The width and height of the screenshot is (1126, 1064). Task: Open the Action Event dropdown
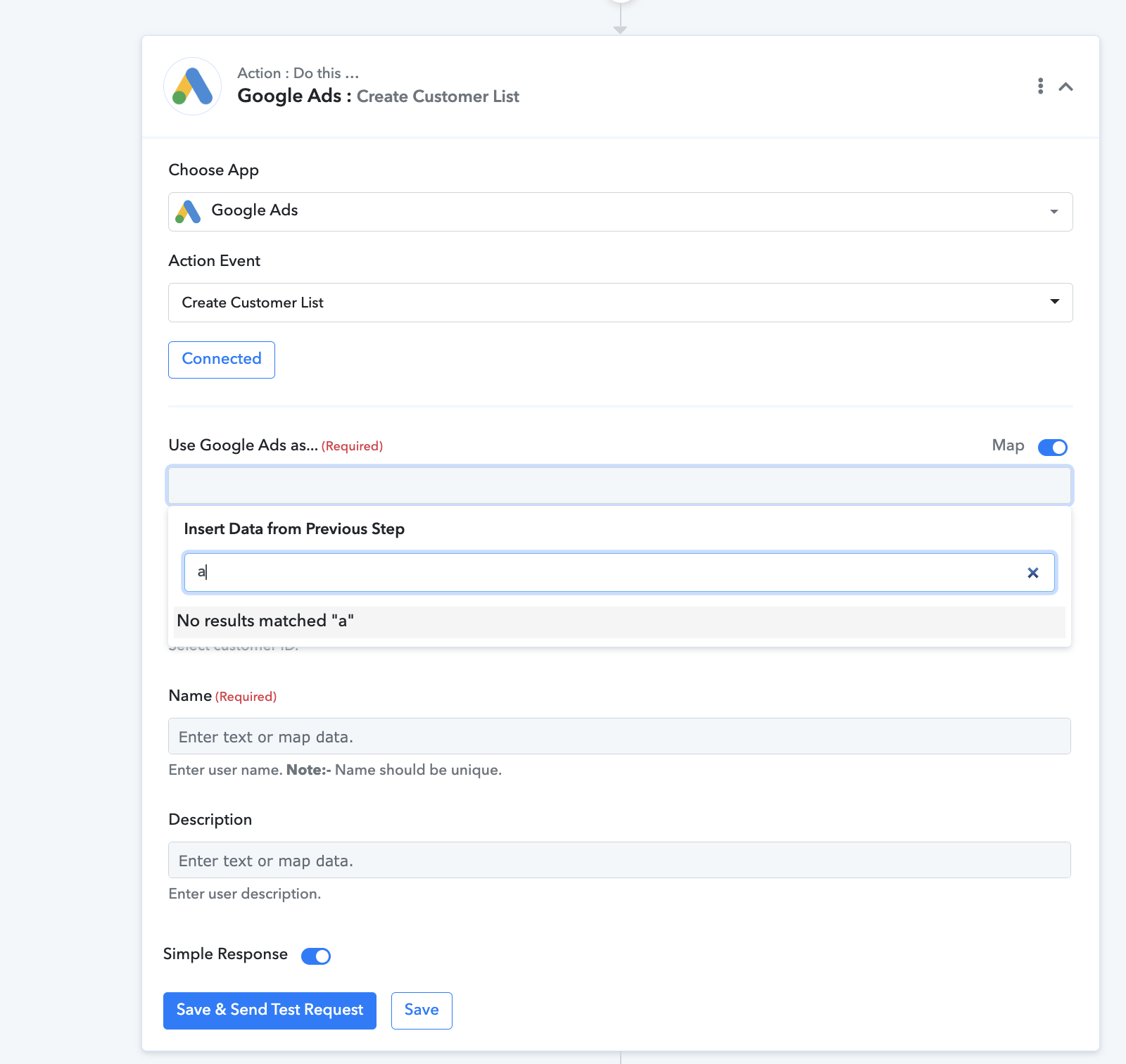(x=620, y=303)
